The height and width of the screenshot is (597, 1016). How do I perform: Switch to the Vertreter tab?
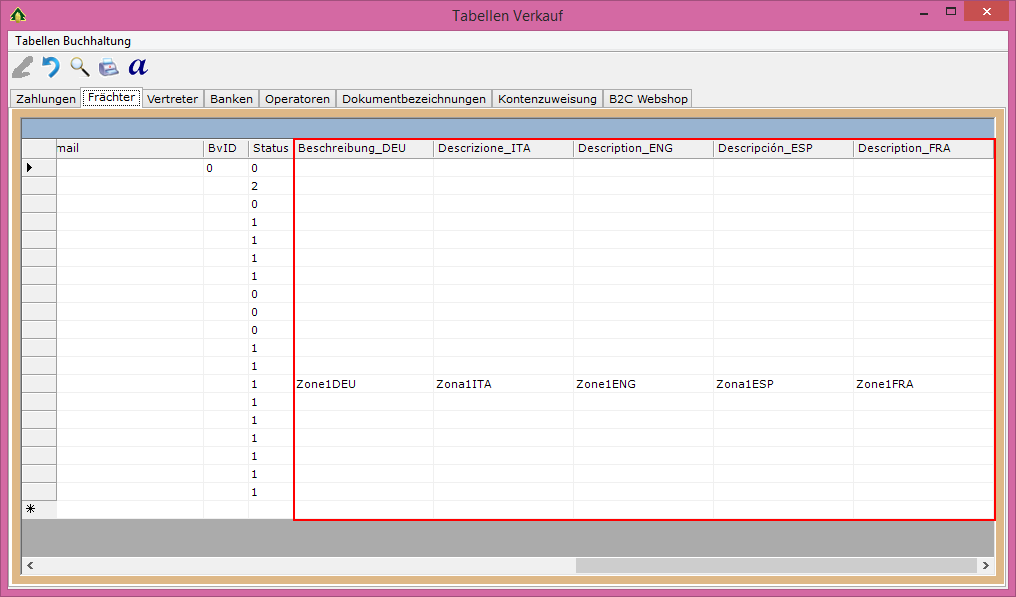pos(172,99)
